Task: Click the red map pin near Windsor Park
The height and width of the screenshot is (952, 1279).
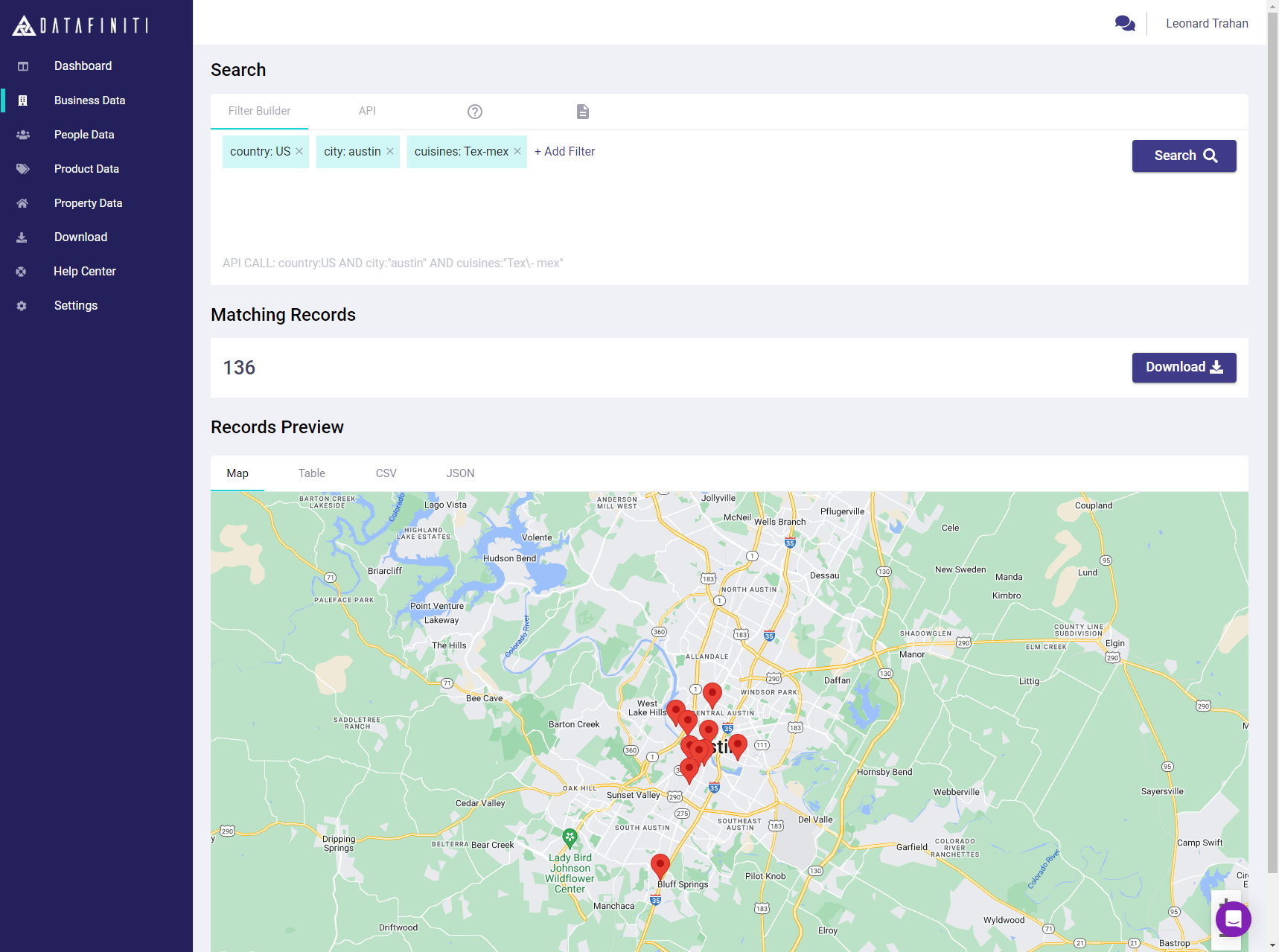Action: (712, 696)
